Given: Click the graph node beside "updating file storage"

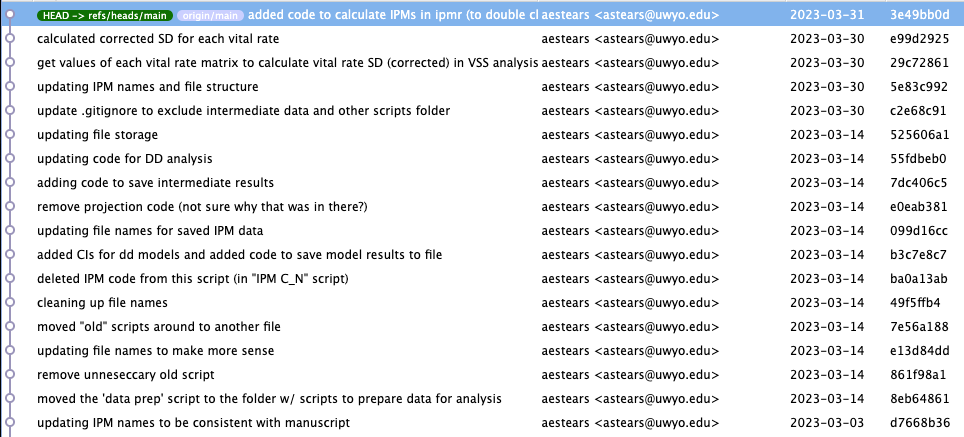Looking at the screenshot, I should coord(10,135).
